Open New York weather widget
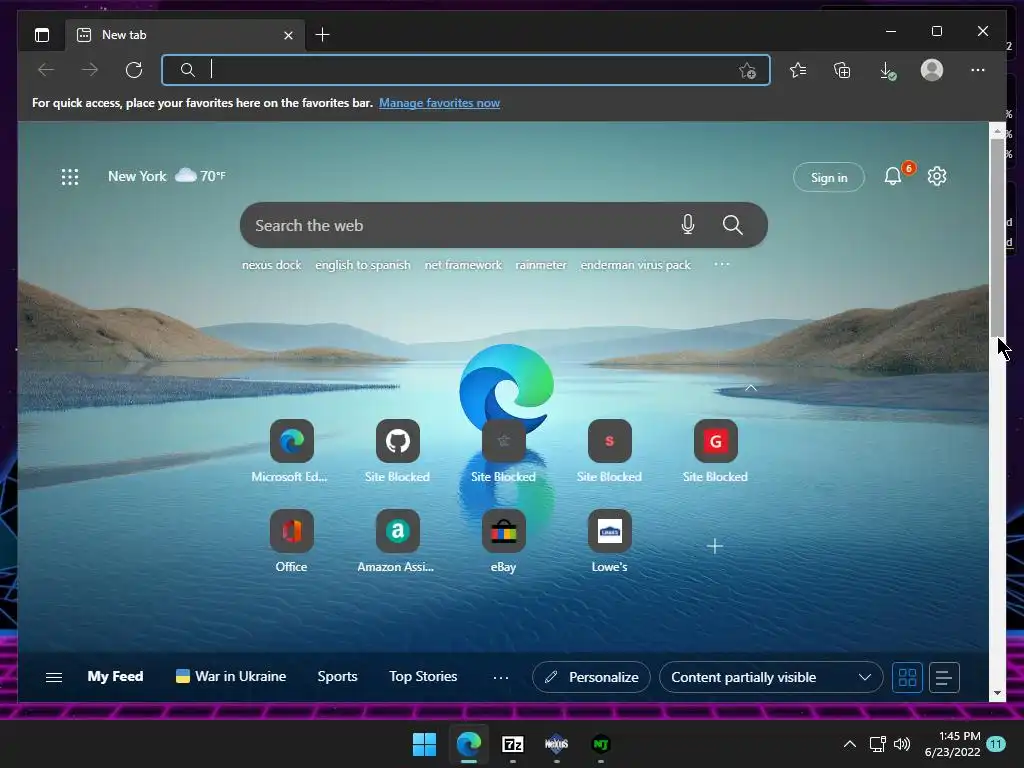The height and width of the screenshot is (768, 1024). [167, 176]
